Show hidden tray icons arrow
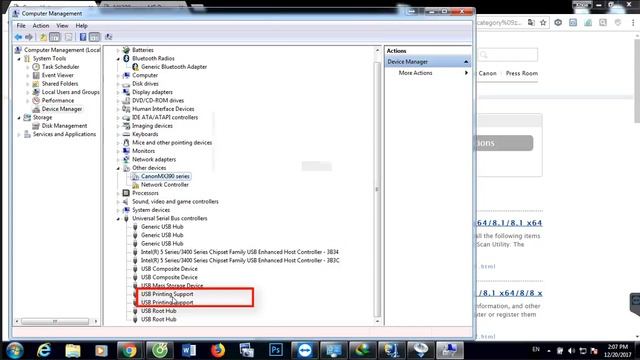This screenshot has height=360, width=640. (x=549, y=351)
